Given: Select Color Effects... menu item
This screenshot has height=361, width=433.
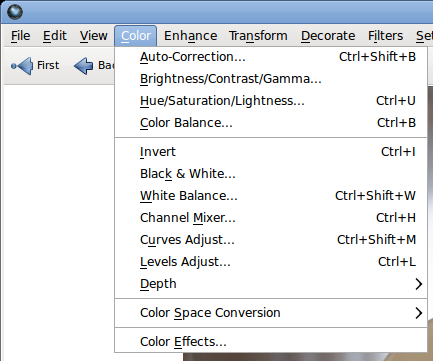Looking at the screenshot, I should (x=271, y=342).
